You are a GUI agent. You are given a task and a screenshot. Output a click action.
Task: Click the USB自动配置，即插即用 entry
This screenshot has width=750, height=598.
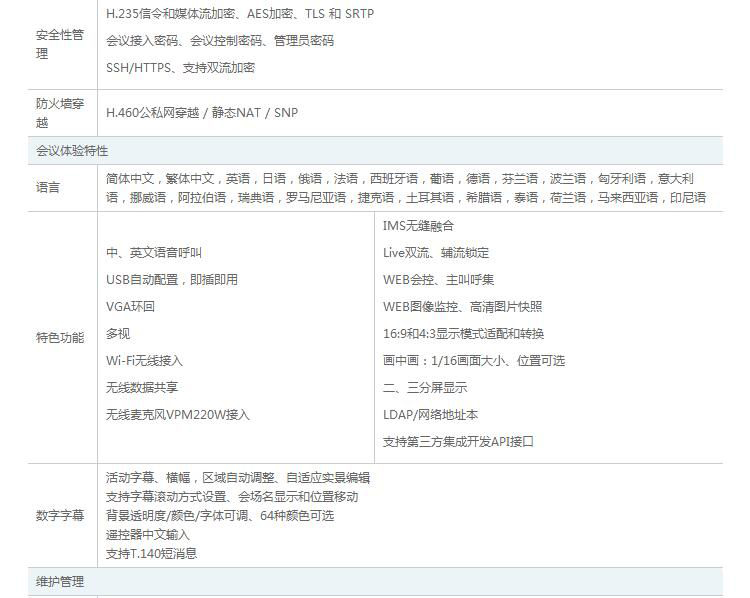click(172, 280)
